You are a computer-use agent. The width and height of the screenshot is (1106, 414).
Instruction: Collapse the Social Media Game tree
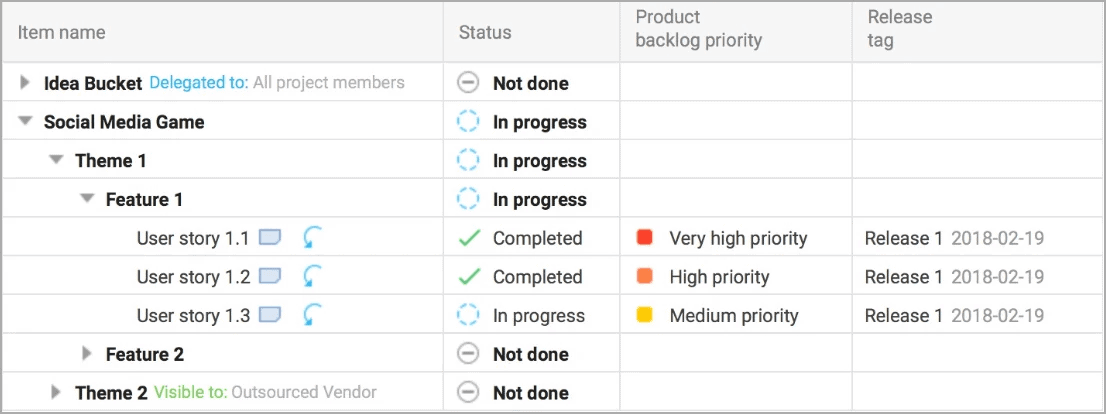coord(25,121)
